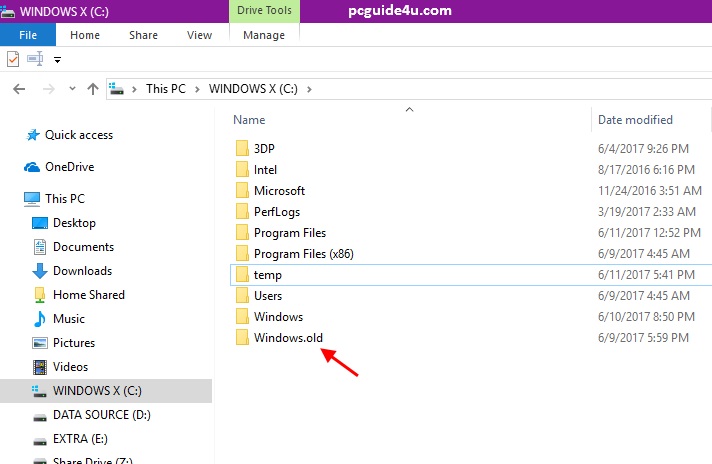712x464 pixels.
Task: Open the File menu
Action: pos(28,35)
